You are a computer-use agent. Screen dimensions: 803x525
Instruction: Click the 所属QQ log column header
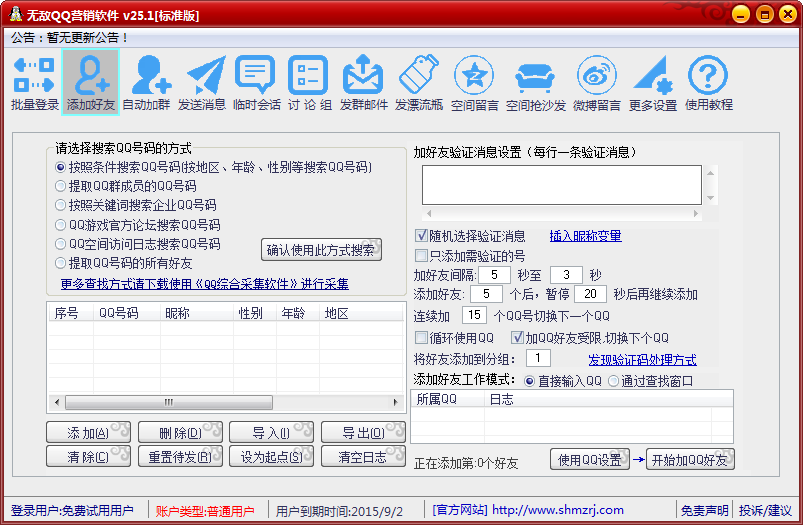pyautogui.click(x=448, y=399)
